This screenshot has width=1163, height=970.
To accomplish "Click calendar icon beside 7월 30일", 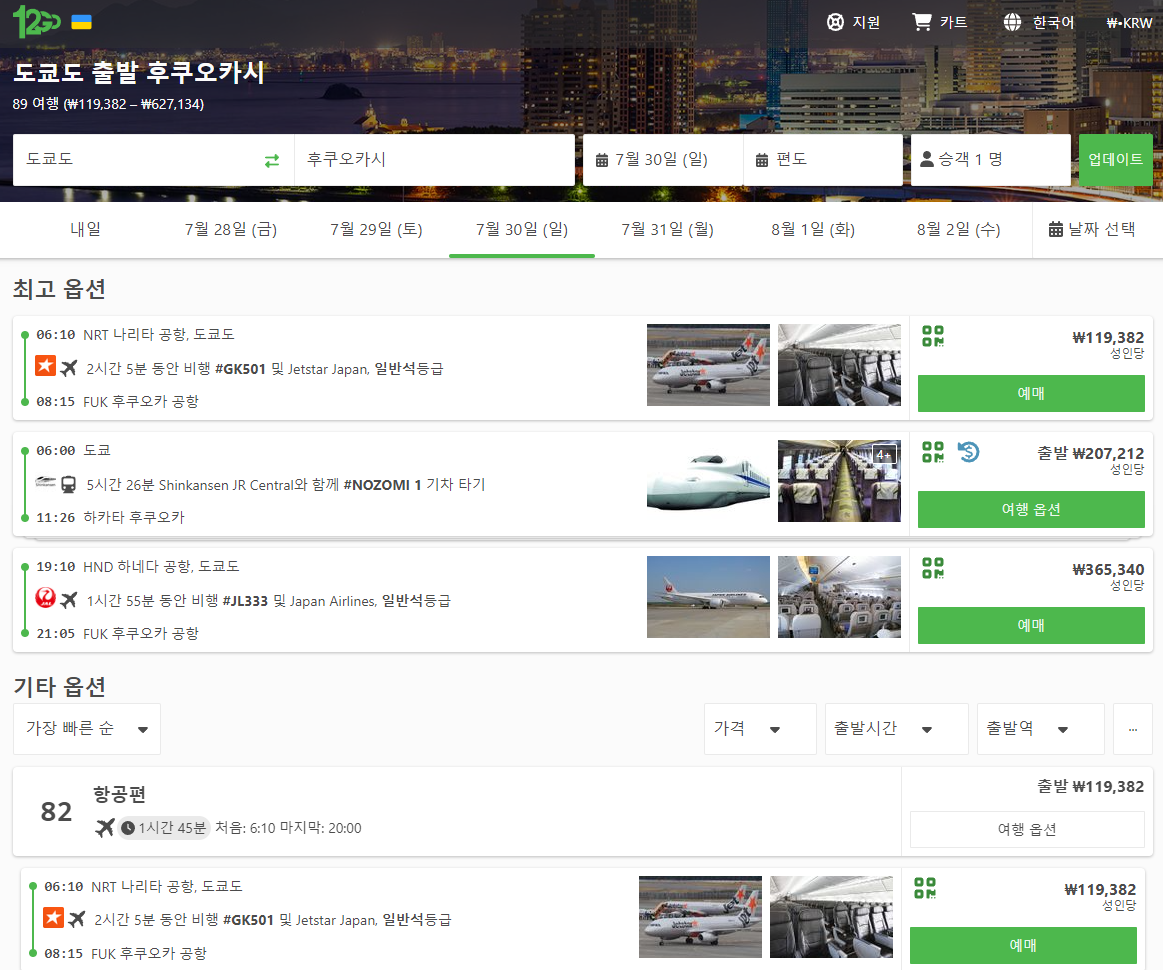I will click(602, 160).
